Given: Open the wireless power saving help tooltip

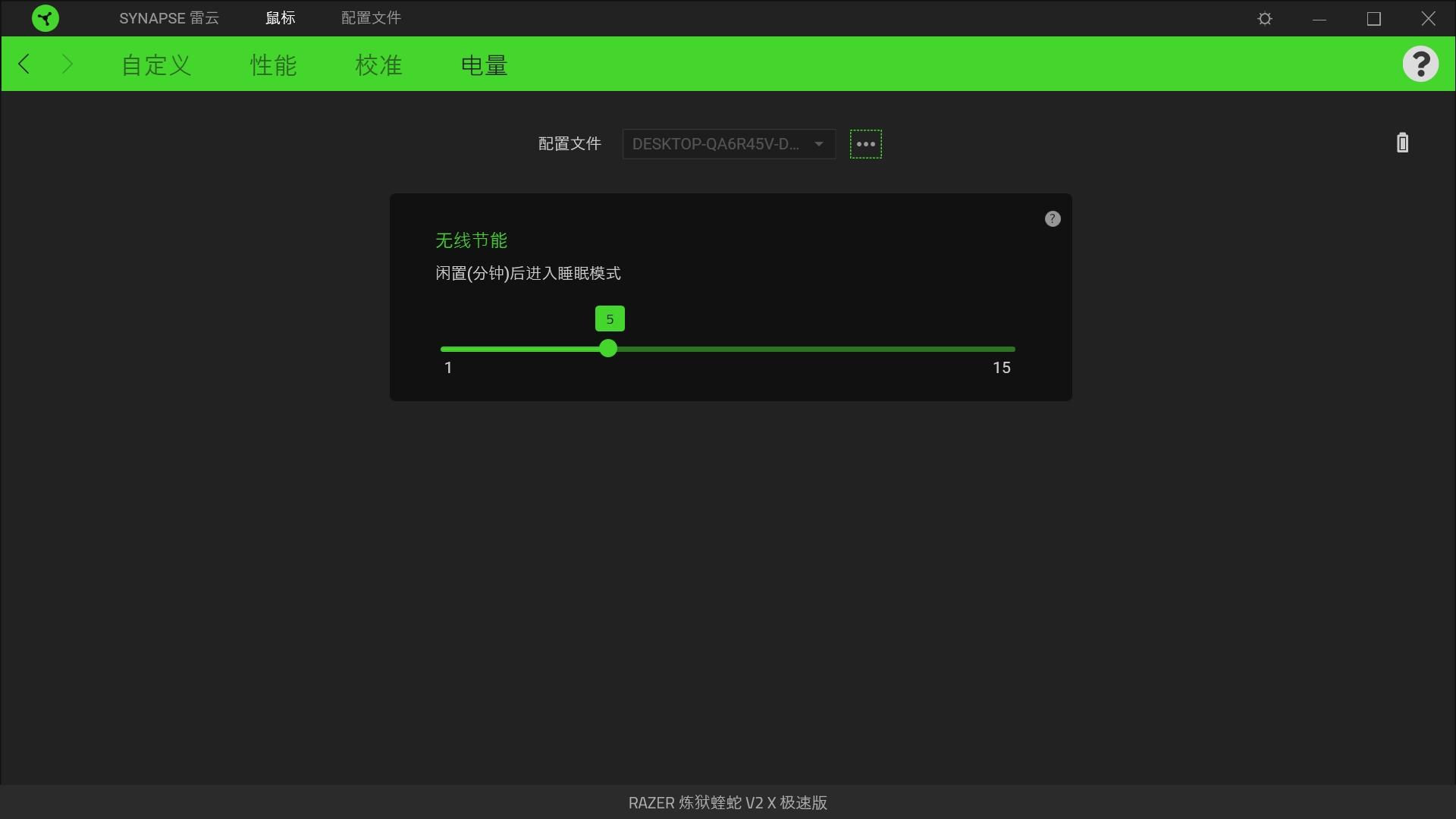Looking at the screenshot, I should click(x=1053, y=219).
